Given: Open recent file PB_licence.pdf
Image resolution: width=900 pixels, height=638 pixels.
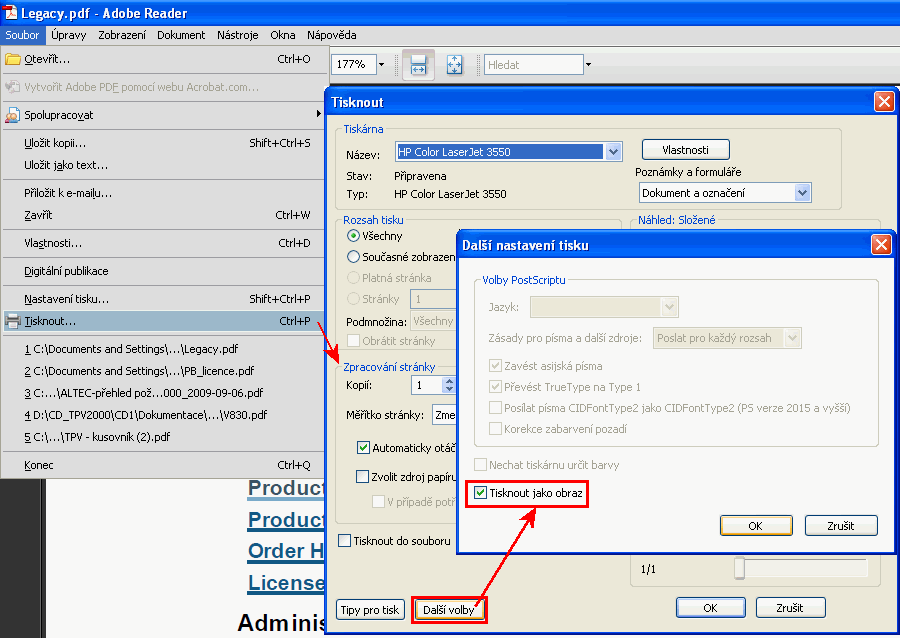Looking at the screenshot, I should click(x=163, y=371).
